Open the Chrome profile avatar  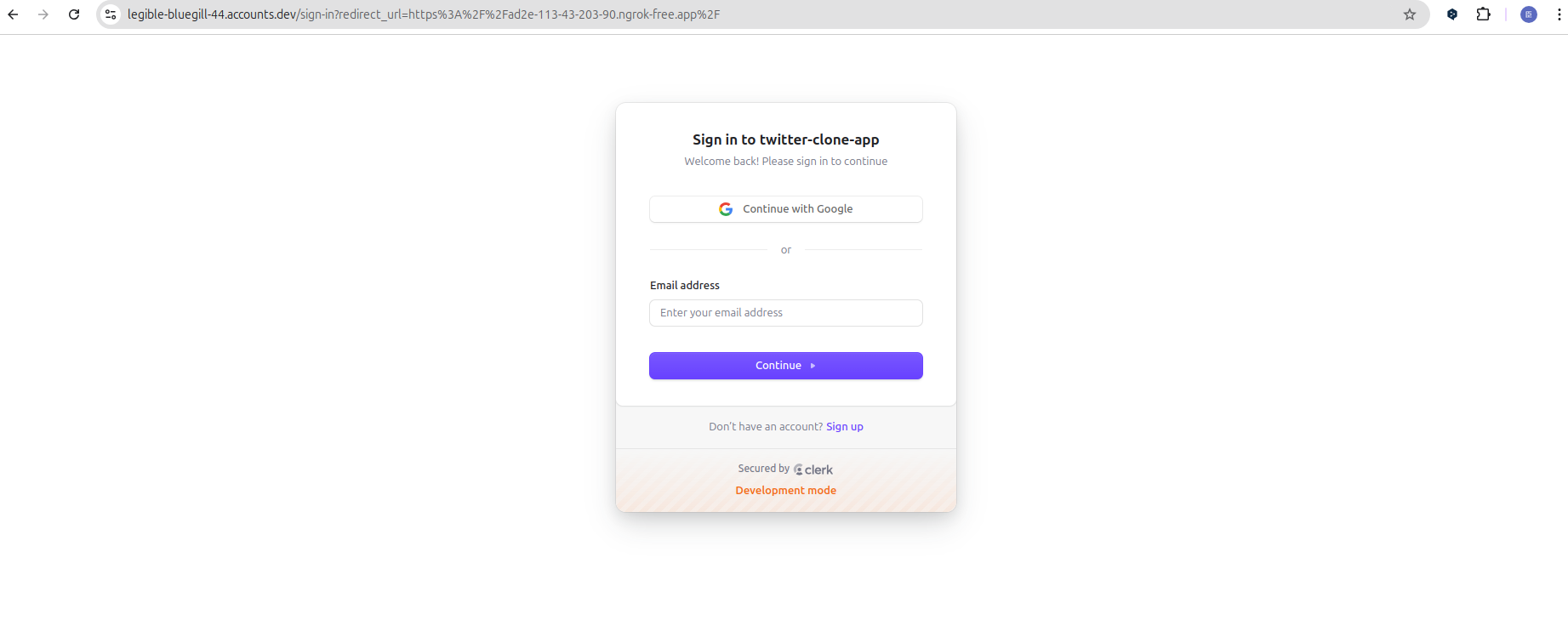1529,14
